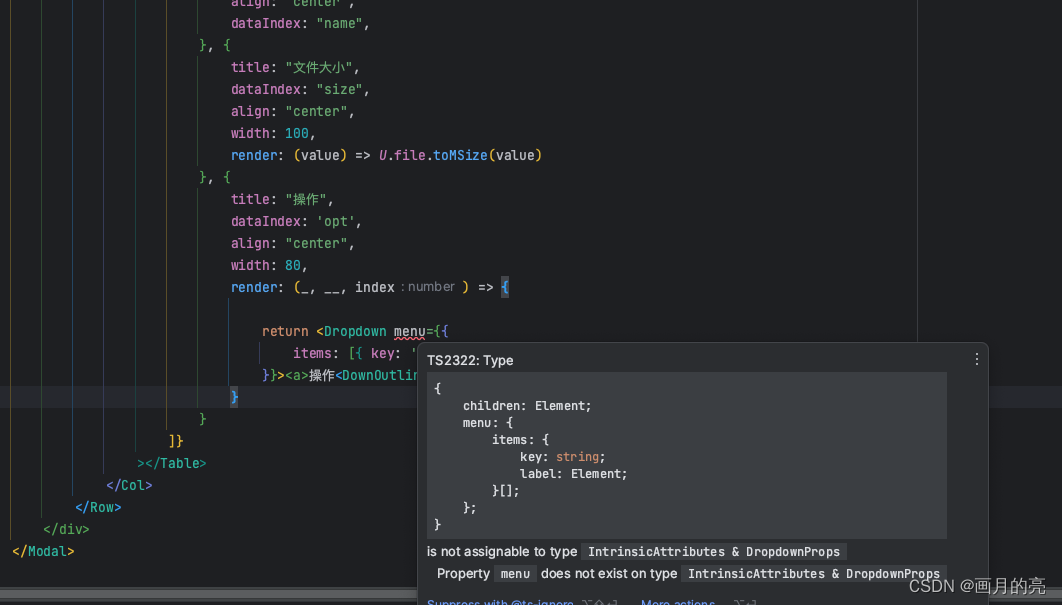The width and height of the screenshot is (1062, 605).
Task: Click the closing "]}" bracket above </Table>
Action: pyautogui.click(x=176, y=441)
